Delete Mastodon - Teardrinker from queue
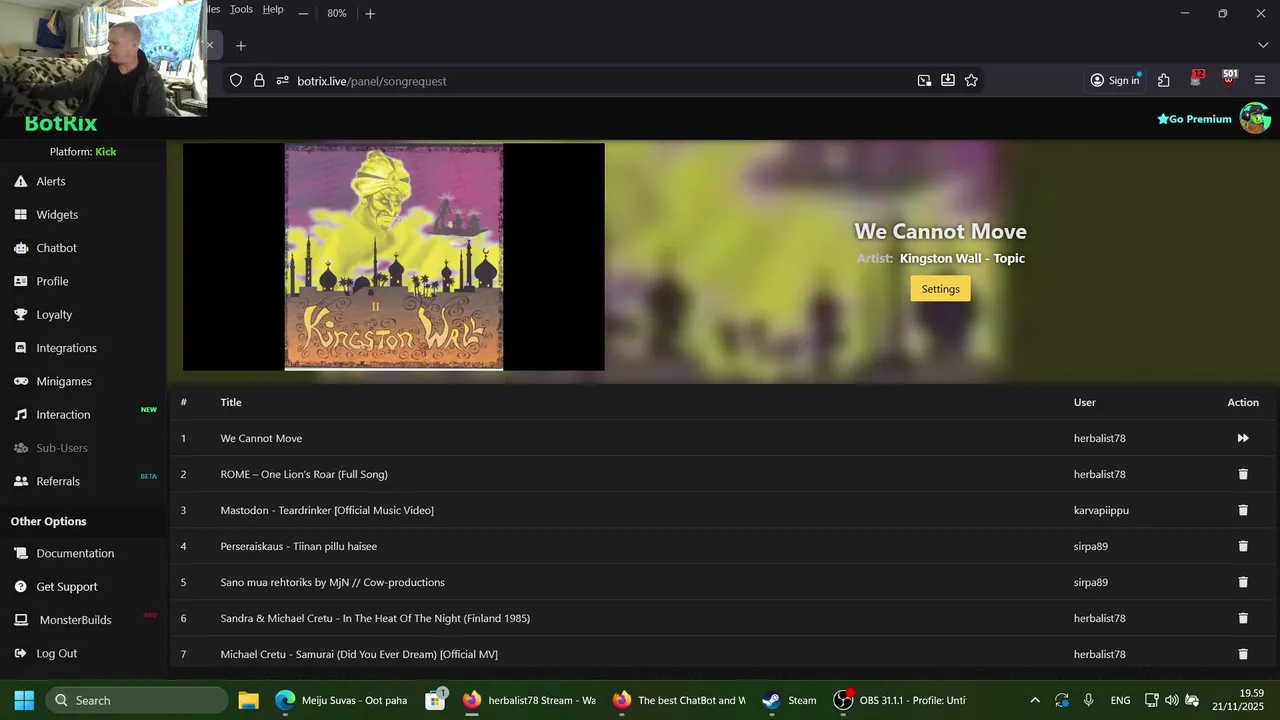Viewport: 1280px width, 720px height. tap(1243, 510)
